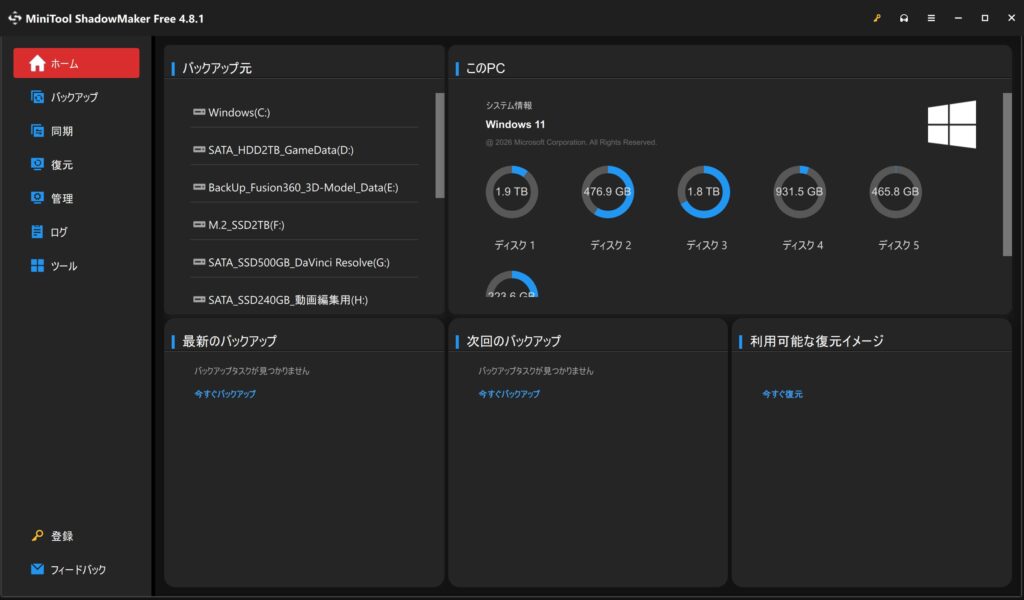Click the 今すぐ復元 link
The height and width of the screenshot is (600, 1024).
click(x=782, y=394)
